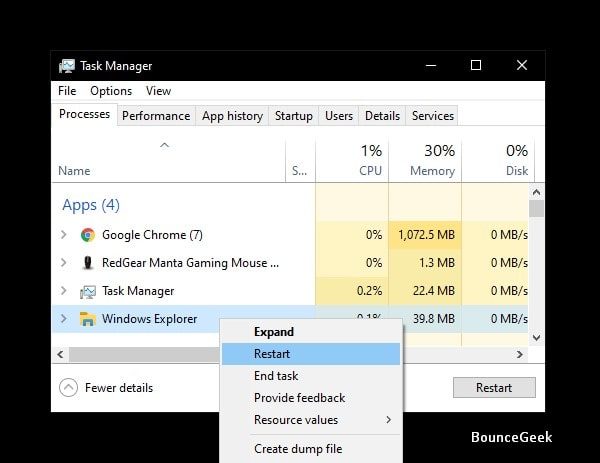The height and width of the screenshot is (463, 600).
Task: Click the 39.8 MB memory value
Action: tap(434, 319)
